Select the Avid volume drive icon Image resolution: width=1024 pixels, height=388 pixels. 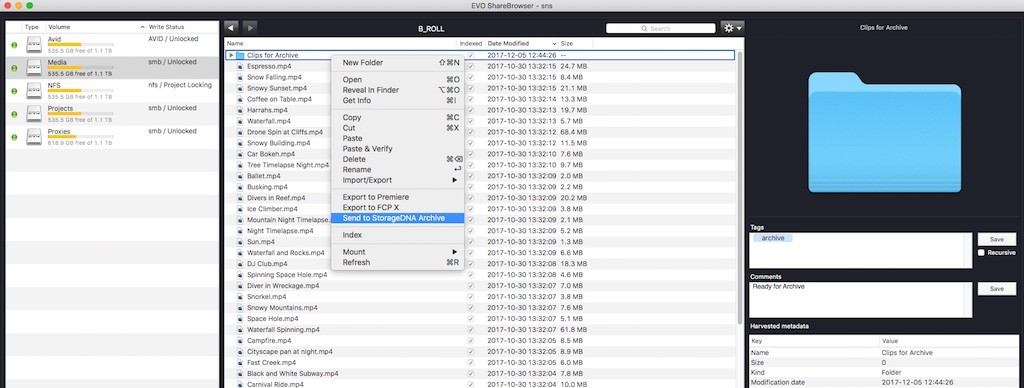pyautogui.click(x=34, y=45)
